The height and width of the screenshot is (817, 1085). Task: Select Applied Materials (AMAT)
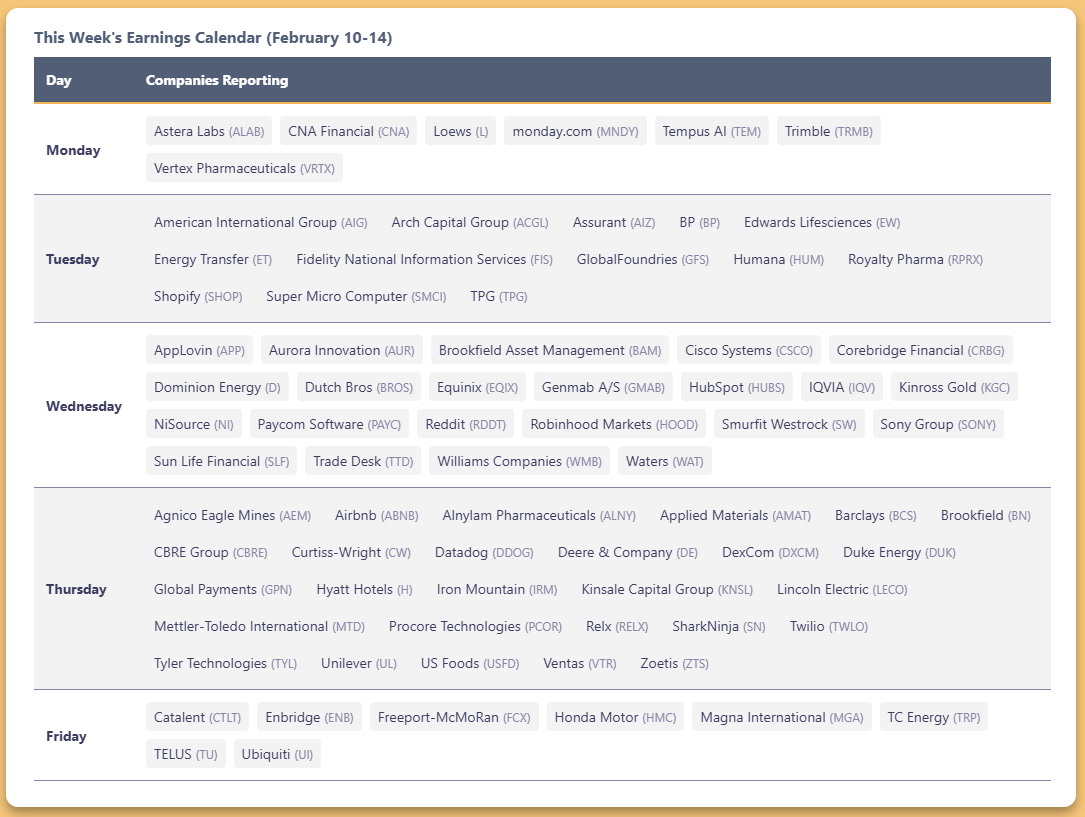[736, 515]
